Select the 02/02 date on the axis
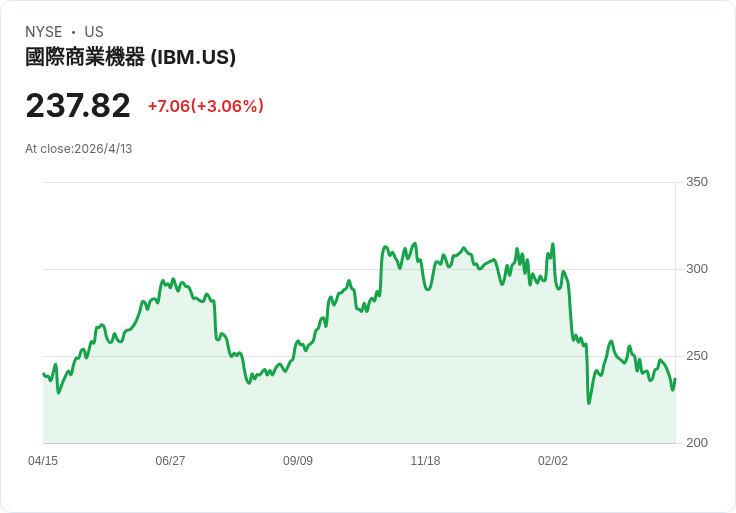This screenshot has height=513, width=736. click(x=553, y=461)
